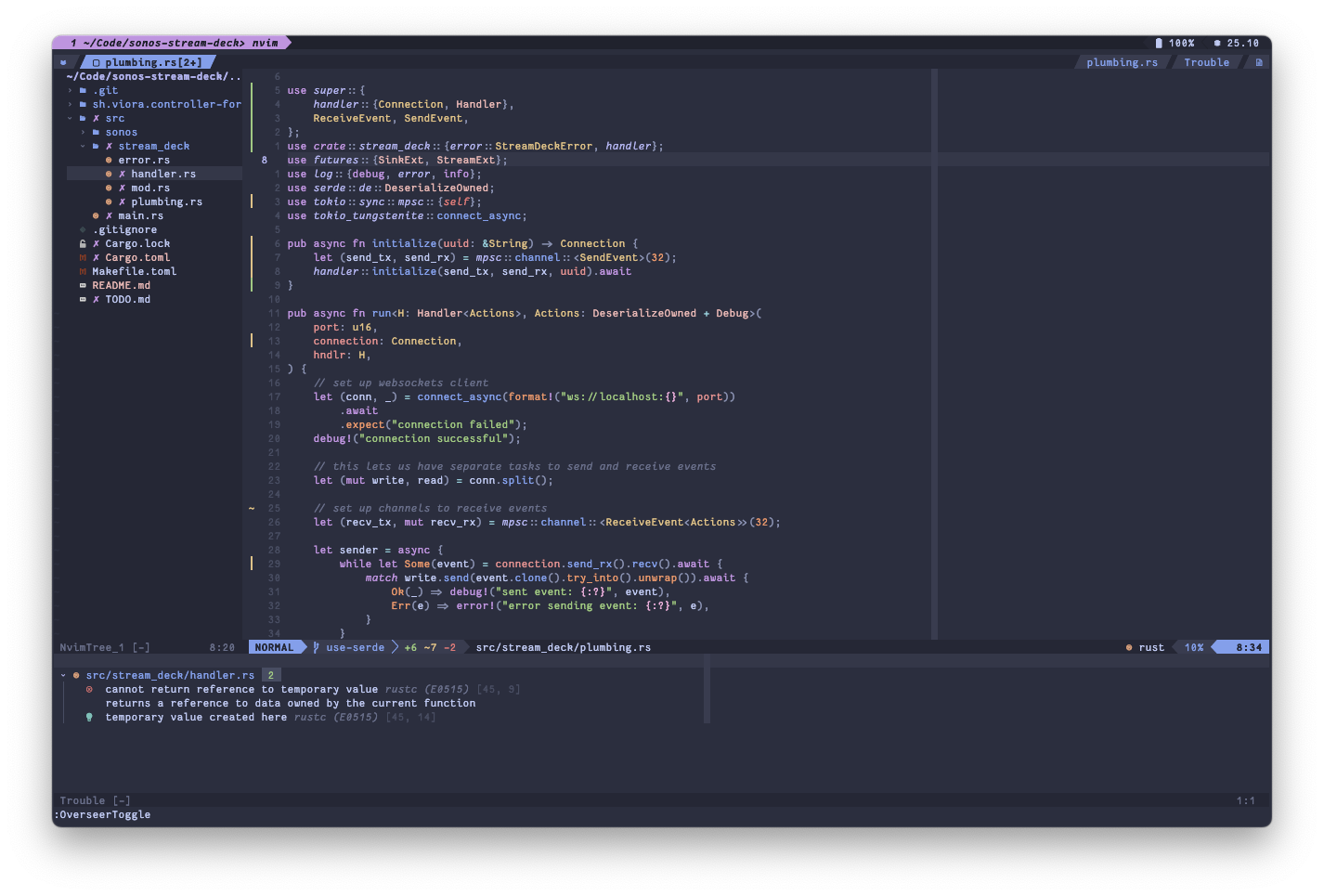The height and width of the screenshot is (896, 1324).
Task: Click the '+6' added lines indicator
Action: (409, 648)
